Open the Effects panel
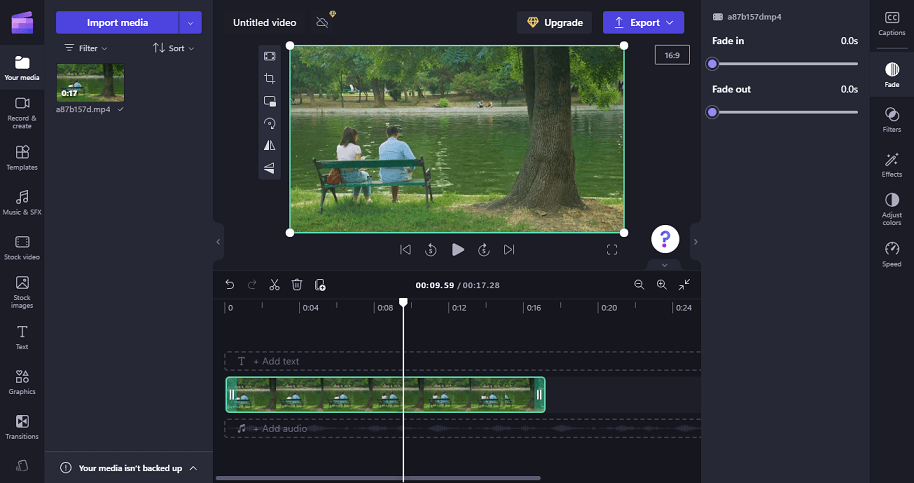 tap(892, 164)
